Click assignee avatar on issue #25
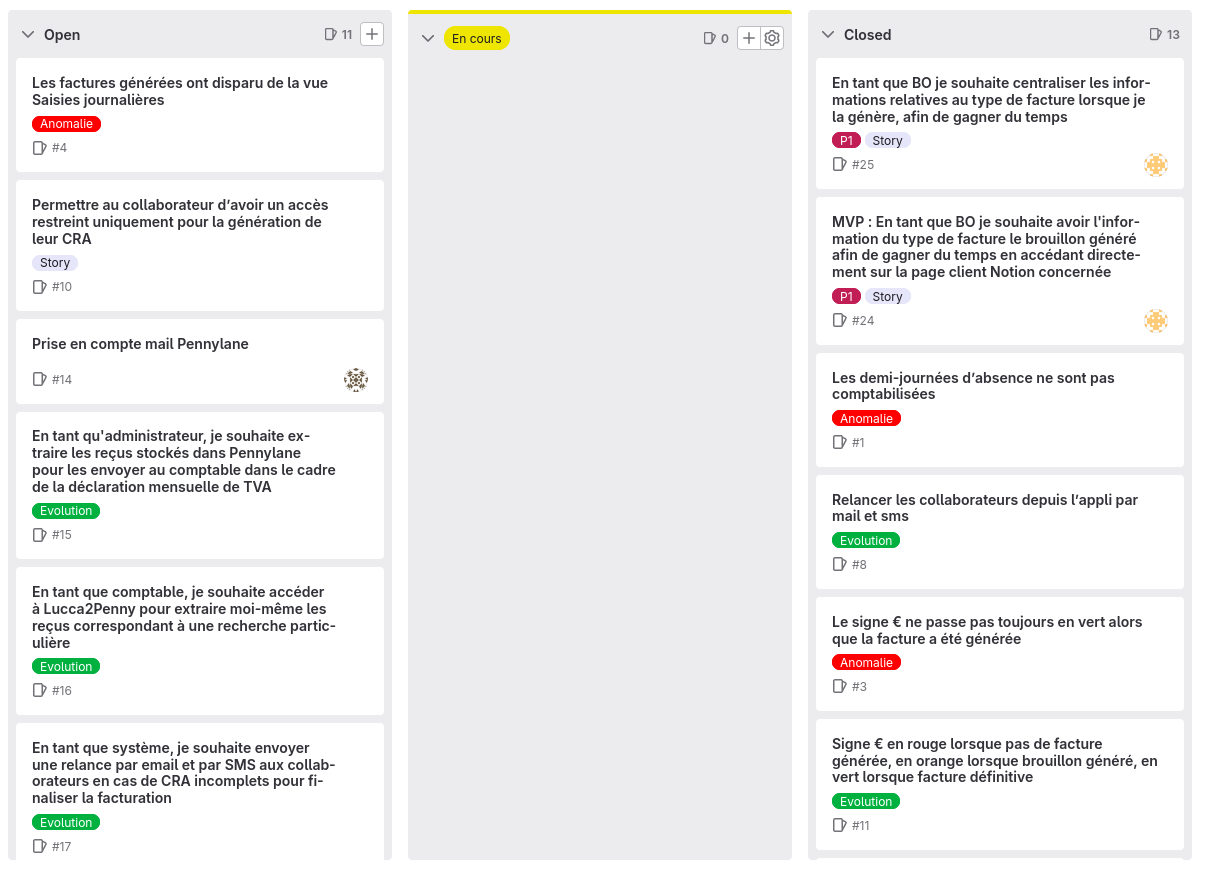The height and width of the screenshot is (876, 1210). [x=1156, y=165]
